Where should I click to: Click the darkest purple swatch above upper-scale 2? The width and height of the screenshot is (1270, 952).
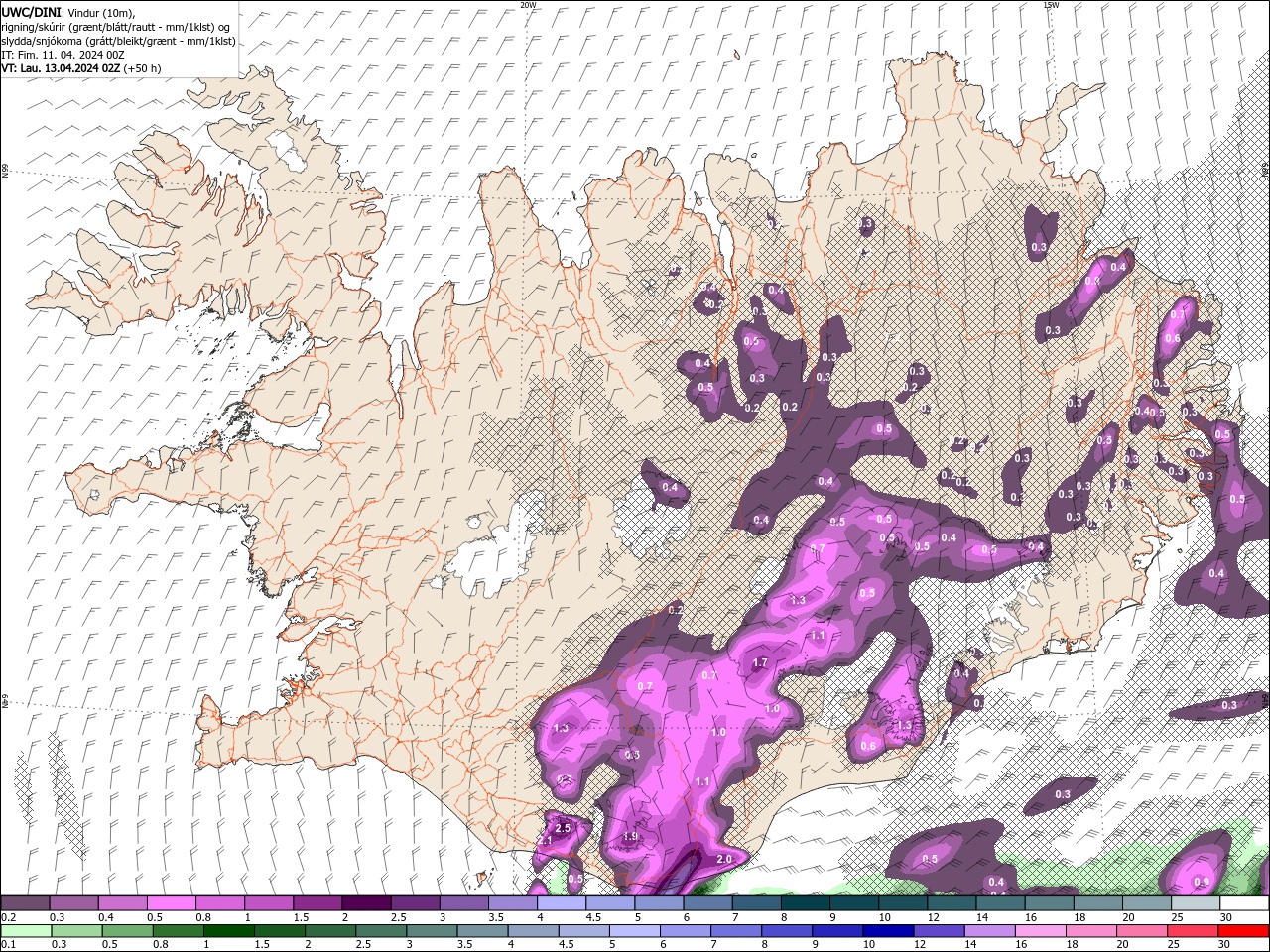coord(365,903)
